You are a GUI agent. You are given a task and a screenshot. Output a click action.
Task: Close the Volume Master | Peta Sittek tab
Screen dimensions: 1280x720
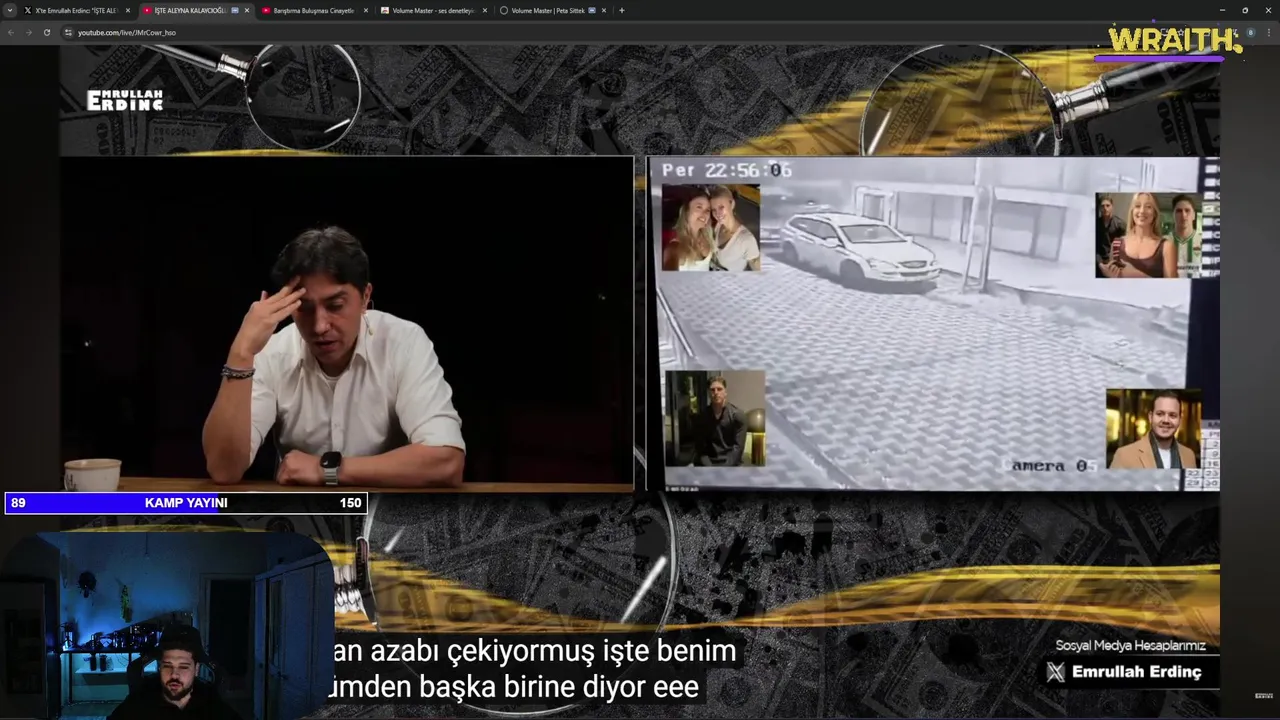pos(603,10)
